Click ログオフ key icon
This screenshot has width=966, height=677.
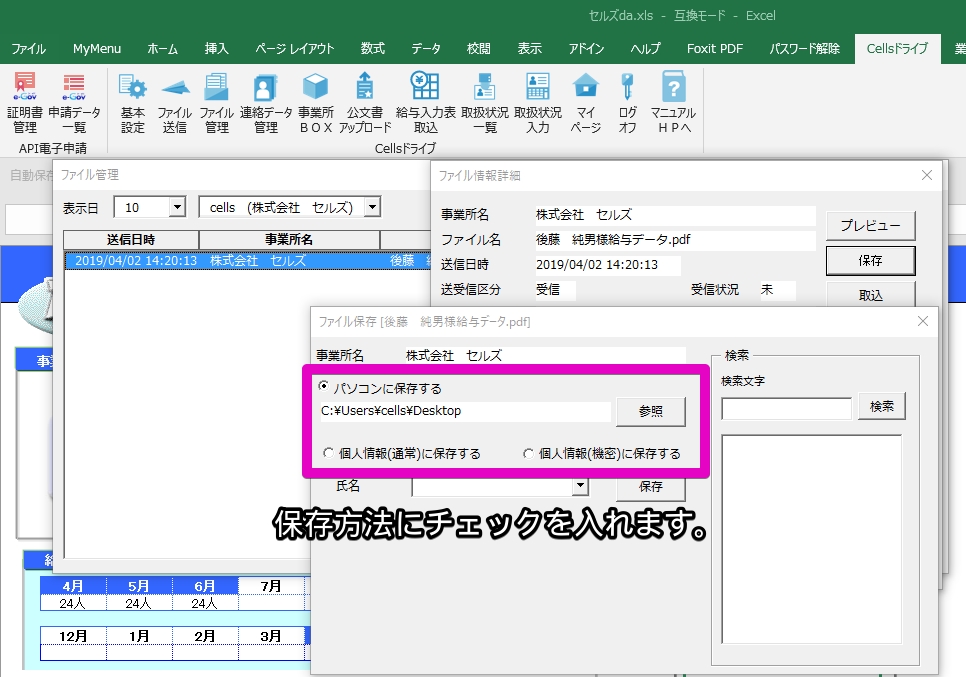click(x=627, y=102)
